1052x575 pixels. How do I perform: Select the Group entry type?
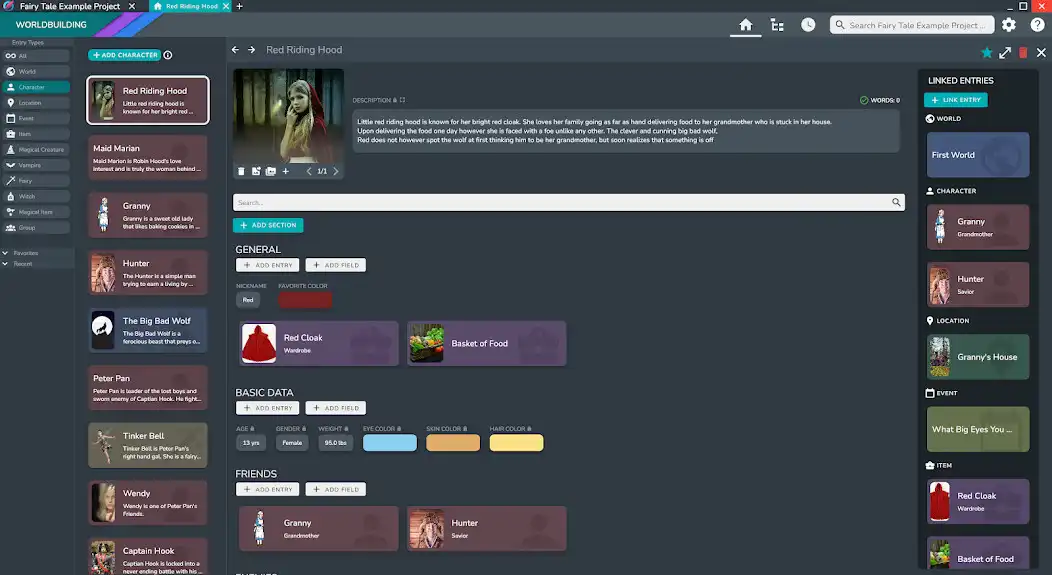(36, 227)
